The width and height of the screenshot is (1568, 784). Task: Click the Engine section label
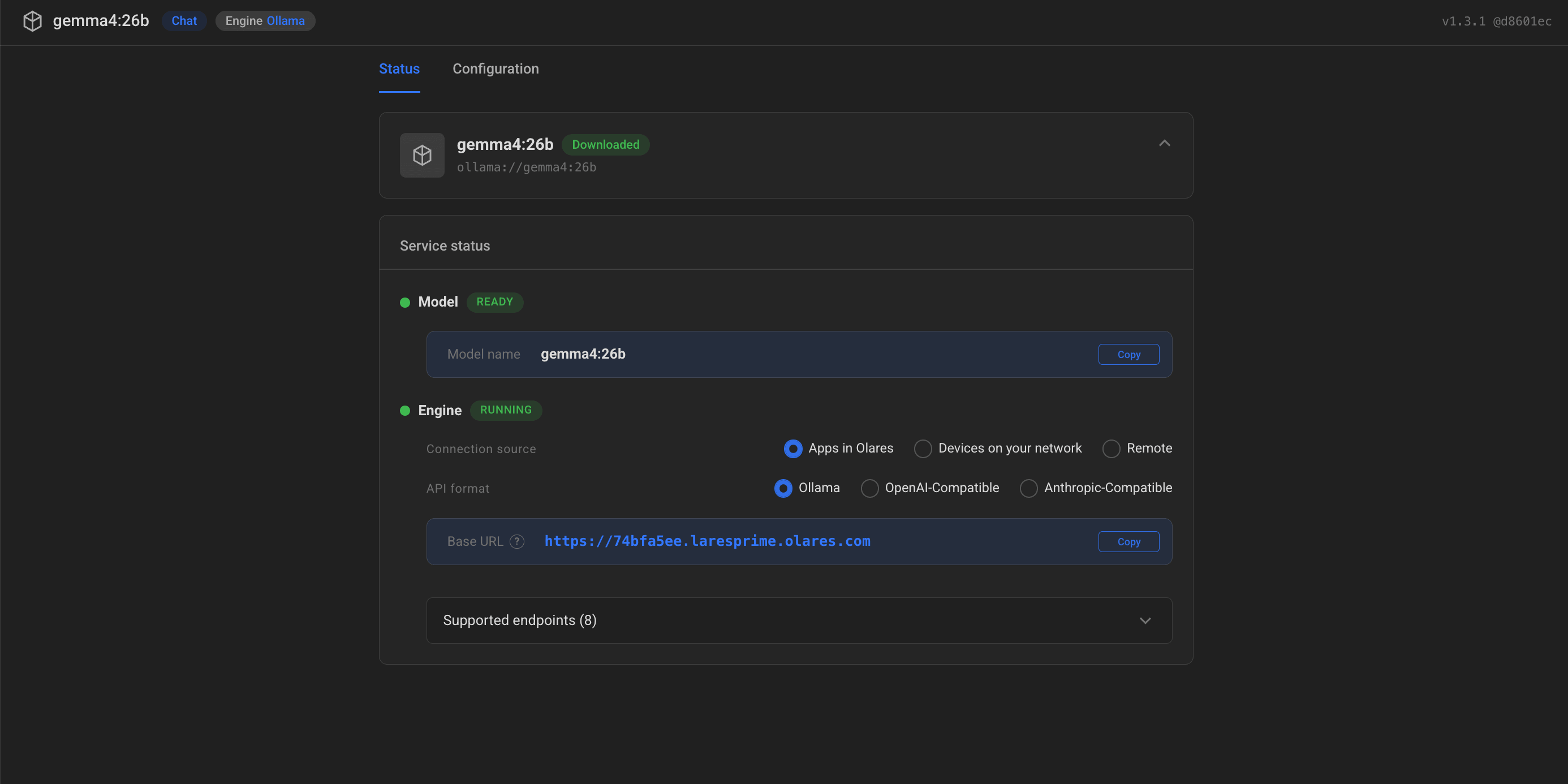click(440, 411)
